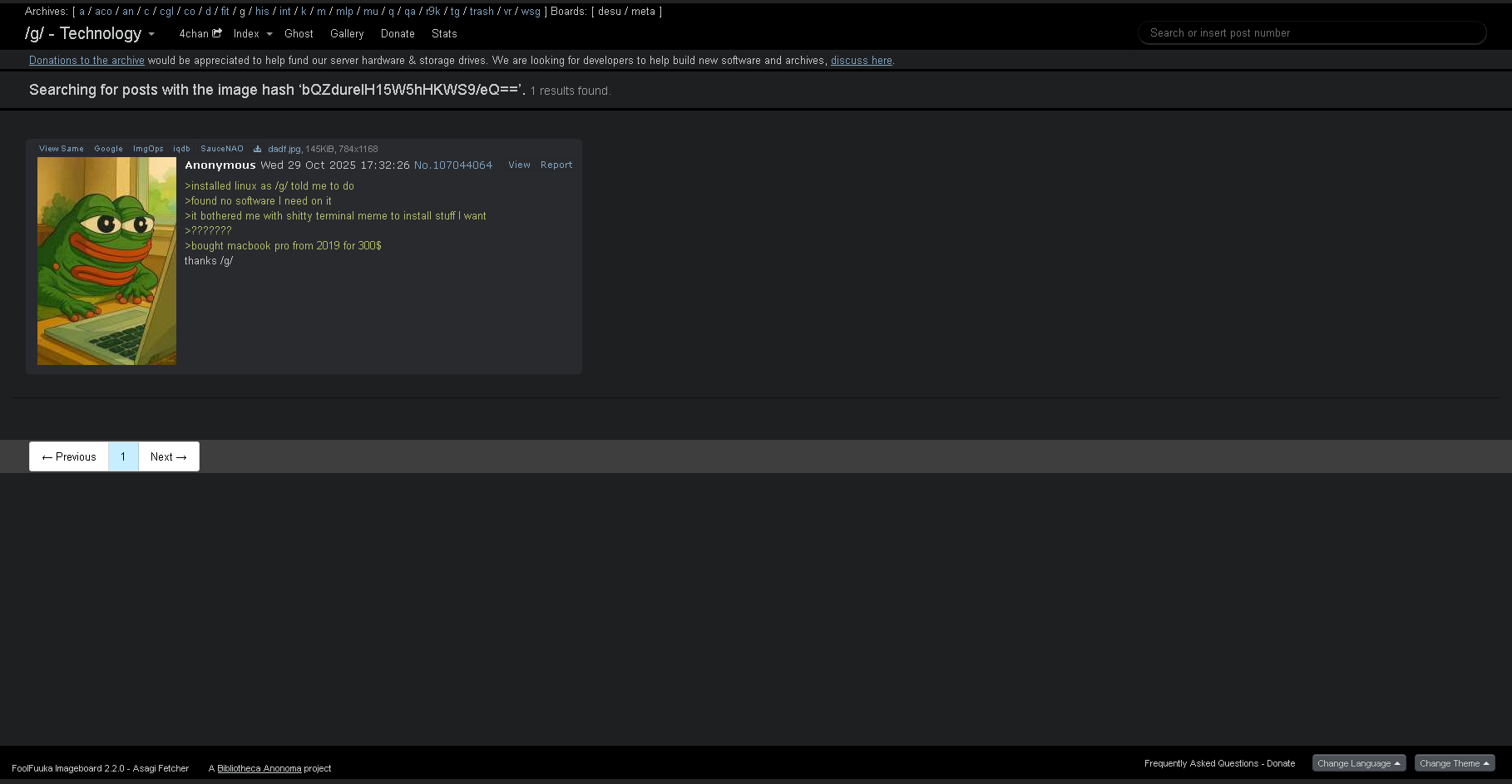Click the Anonymous poster name
The image size is (1512, 784).
click(220, 165)
